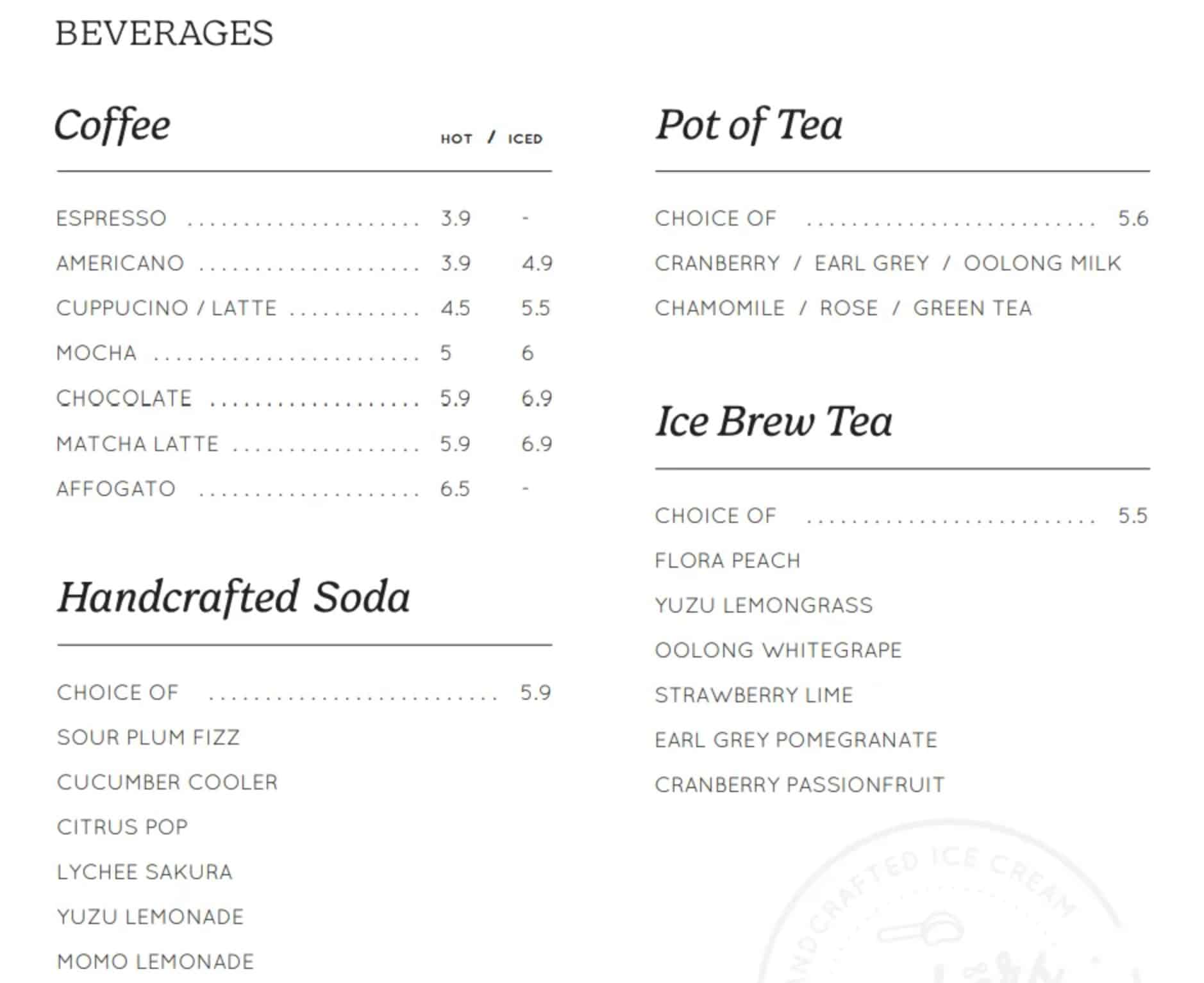Select the Flora Peach ice brew
The height and width of the screenshot is (983, 1204).
(x=728, y=561)
